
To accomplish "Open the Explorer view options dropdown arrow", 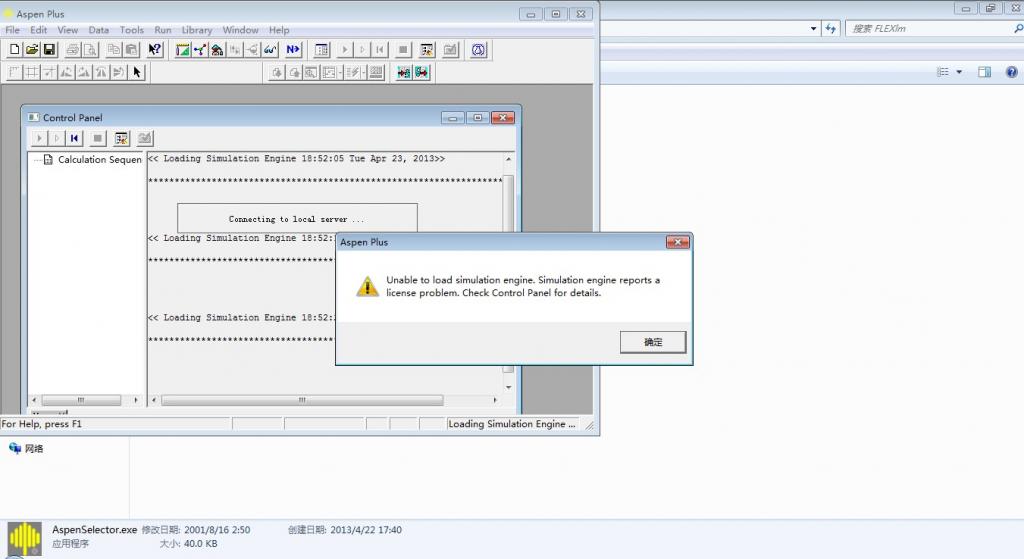I will tap(959, 72).
